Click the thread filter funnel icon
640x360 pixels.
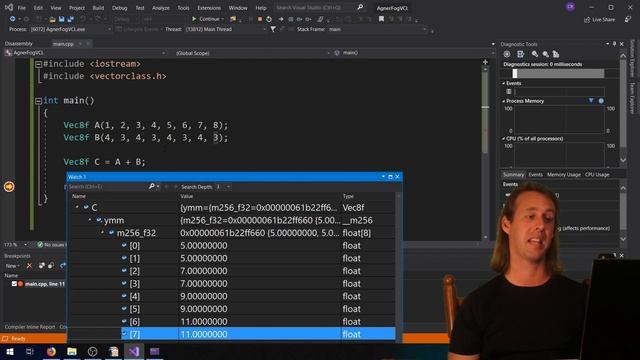pyautogui.click(x=273, y=29)
